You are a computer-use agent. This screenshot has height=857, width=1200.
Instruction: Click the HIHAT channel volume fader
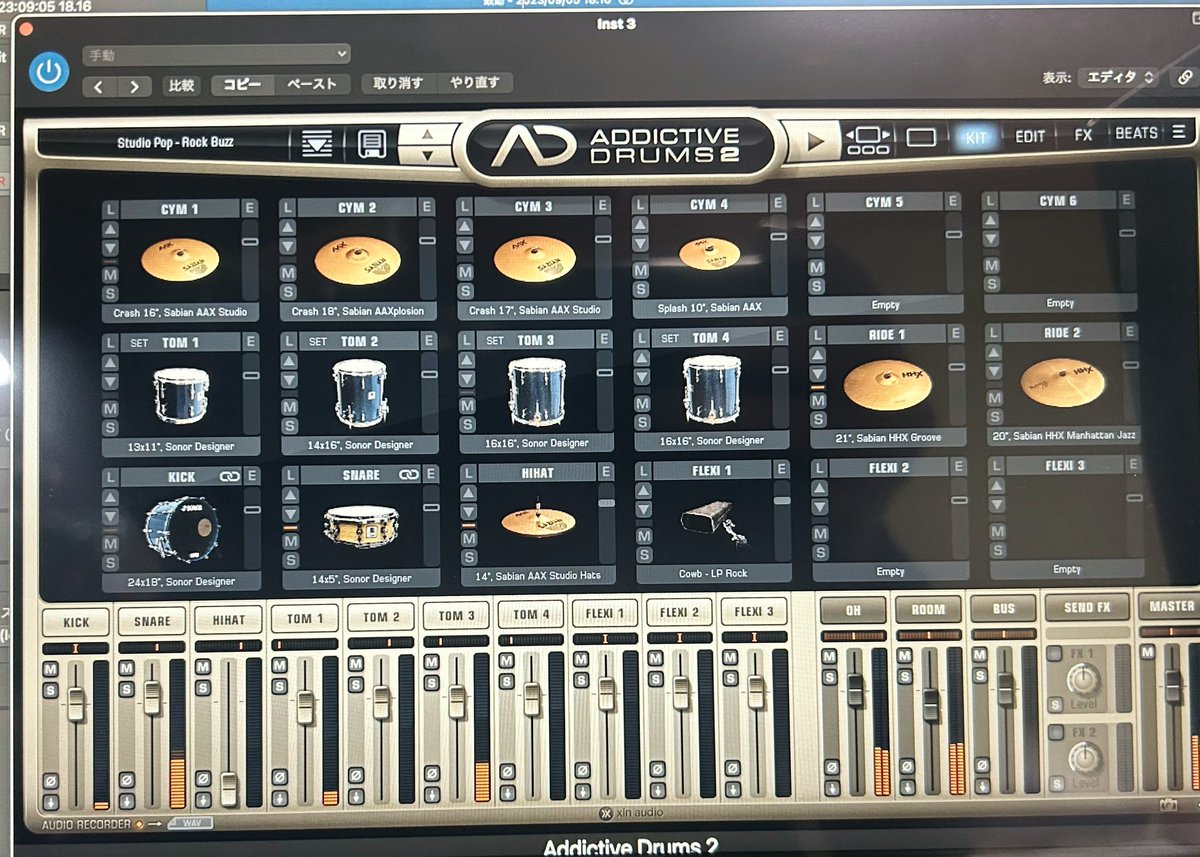(x=230, y=790)
